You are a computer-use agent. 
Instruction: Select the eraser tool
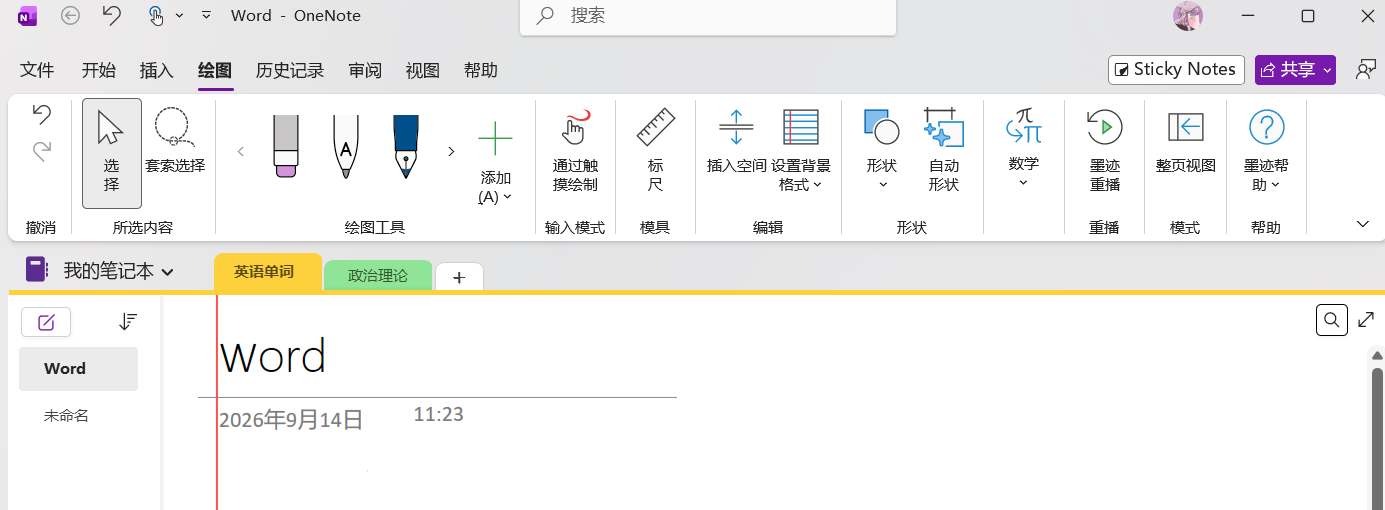pyautogui.click(x=286, y=146)
